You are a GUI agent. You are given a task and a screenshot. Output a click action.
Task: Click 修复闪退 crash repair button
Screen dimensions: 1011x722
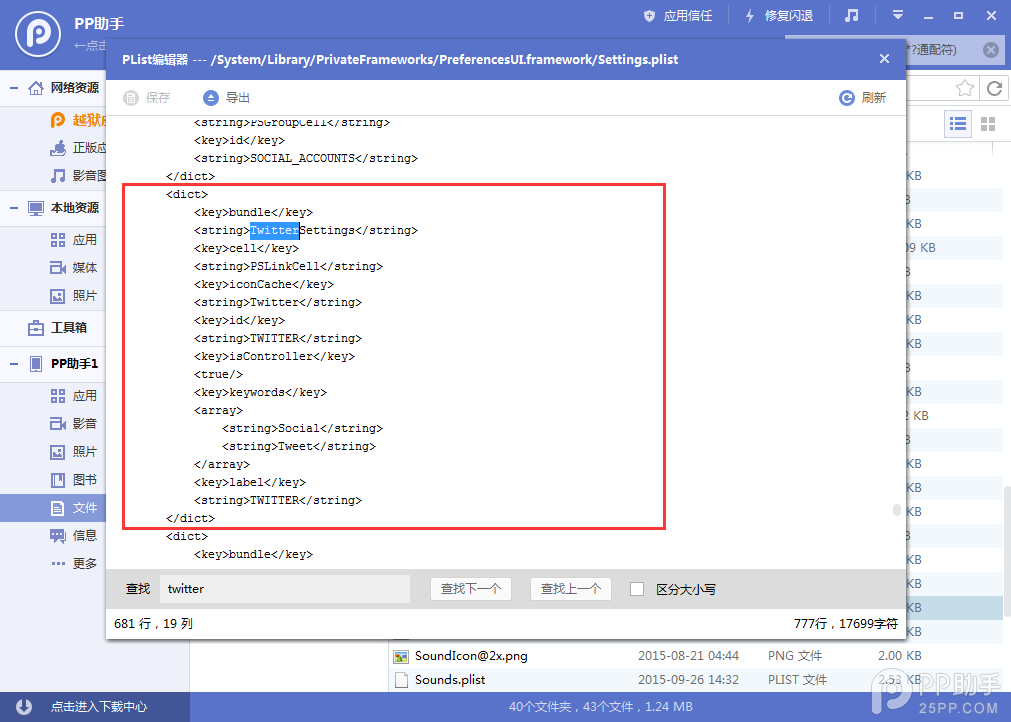pyautogui.click(x=779, y=15)
